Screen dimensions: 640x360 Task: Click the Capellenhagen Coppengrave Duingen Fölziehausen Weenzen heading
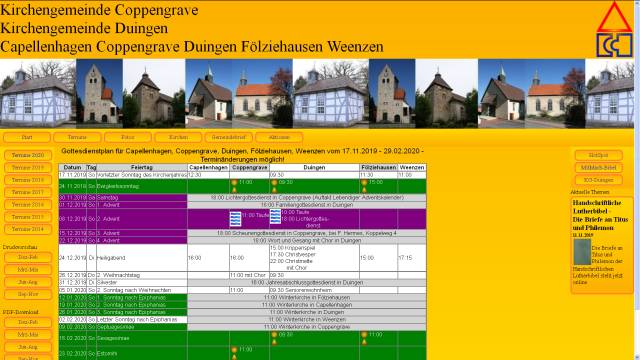[192, 46]
